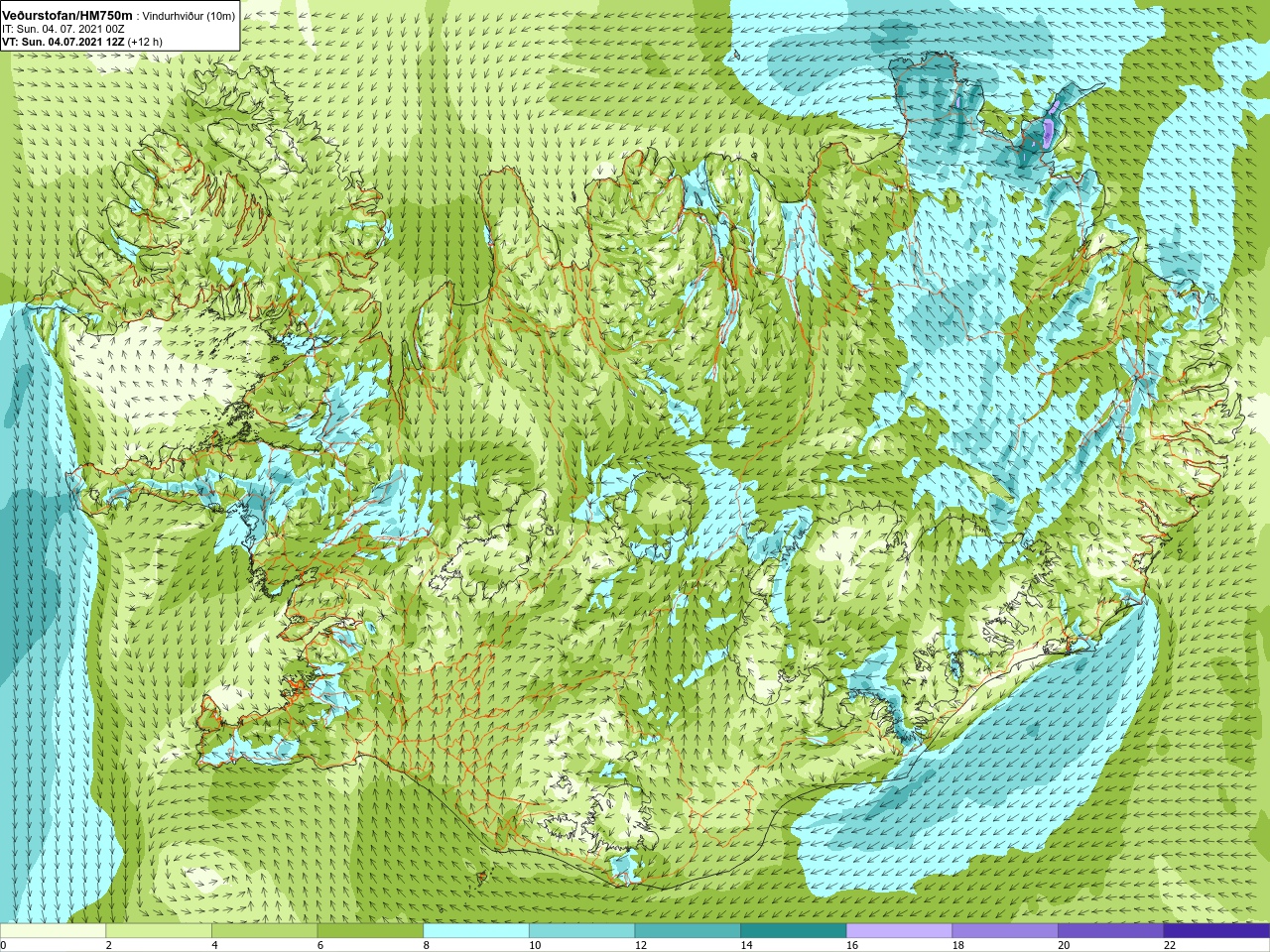The height and width of the screenshot is (952, 1270).
Task: Click the "IT: Sun. 04. 07. 2021 00Z" line
Action: pos(63,30)
